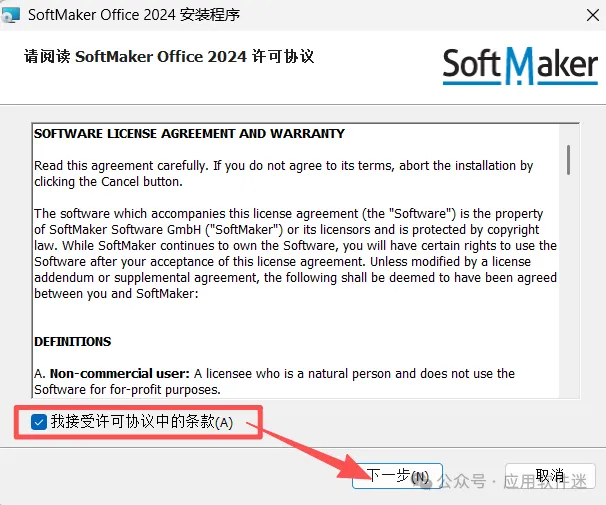Click the blue M in the SoftMaker logo
This screenshot has width=606, height=505.
point(520,66)
